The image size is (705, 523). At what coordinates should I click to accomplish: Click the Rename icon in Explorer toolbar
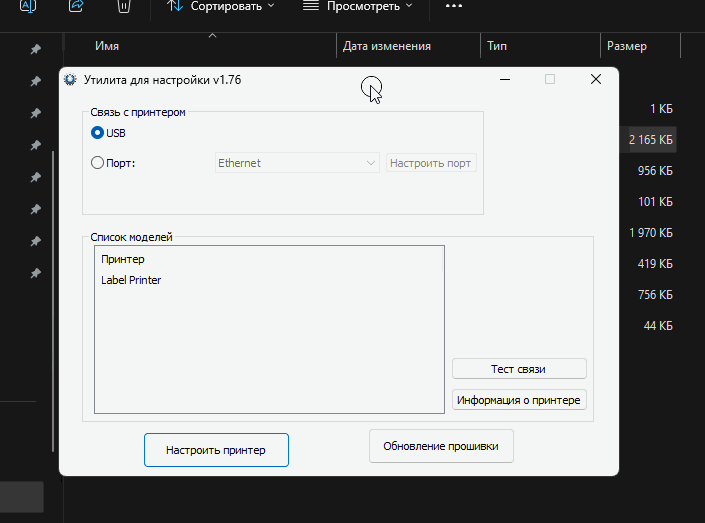(28, 5)
